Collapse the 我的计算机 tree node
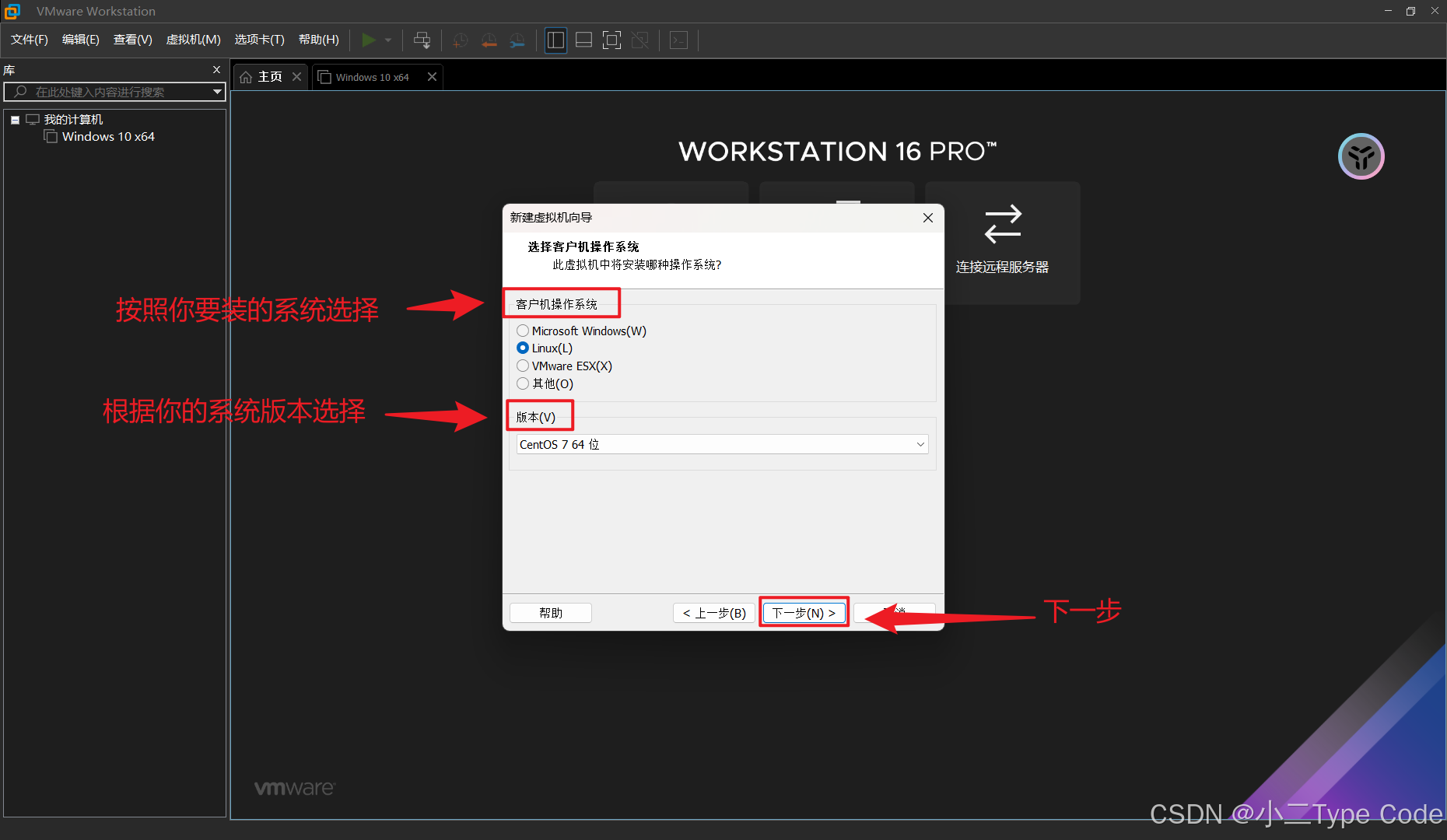Screen dimensions: 1447x840 tap(15, 120)
